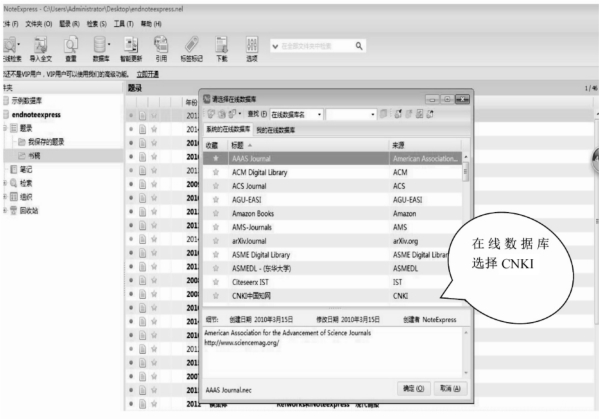This screenshot has width=599, height=419.
Task: Click the magnifier icon in the search box
Action: (359, 46)
